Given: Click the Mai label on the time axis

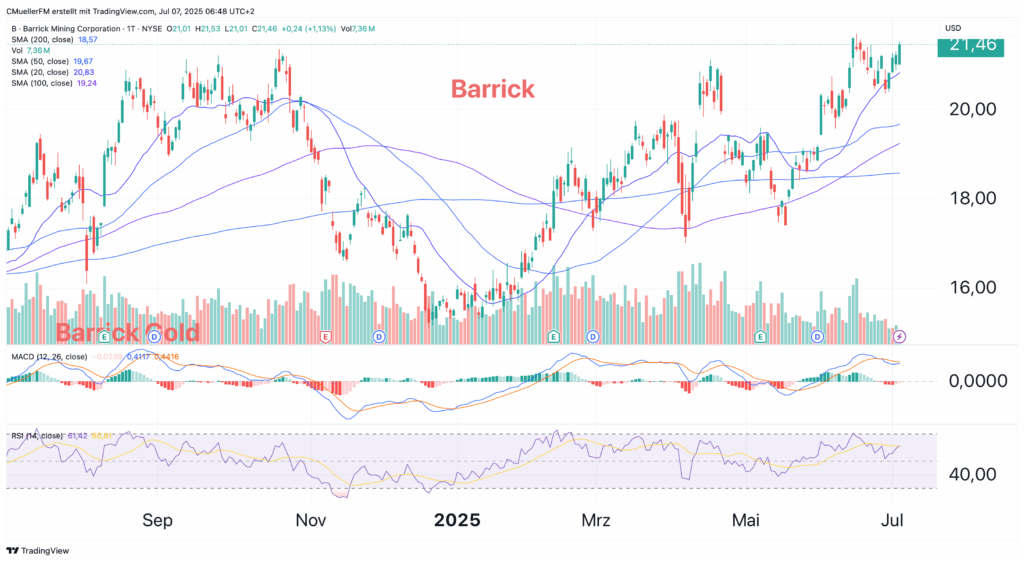Looking at the screenshot, I should tap(745, 520).
